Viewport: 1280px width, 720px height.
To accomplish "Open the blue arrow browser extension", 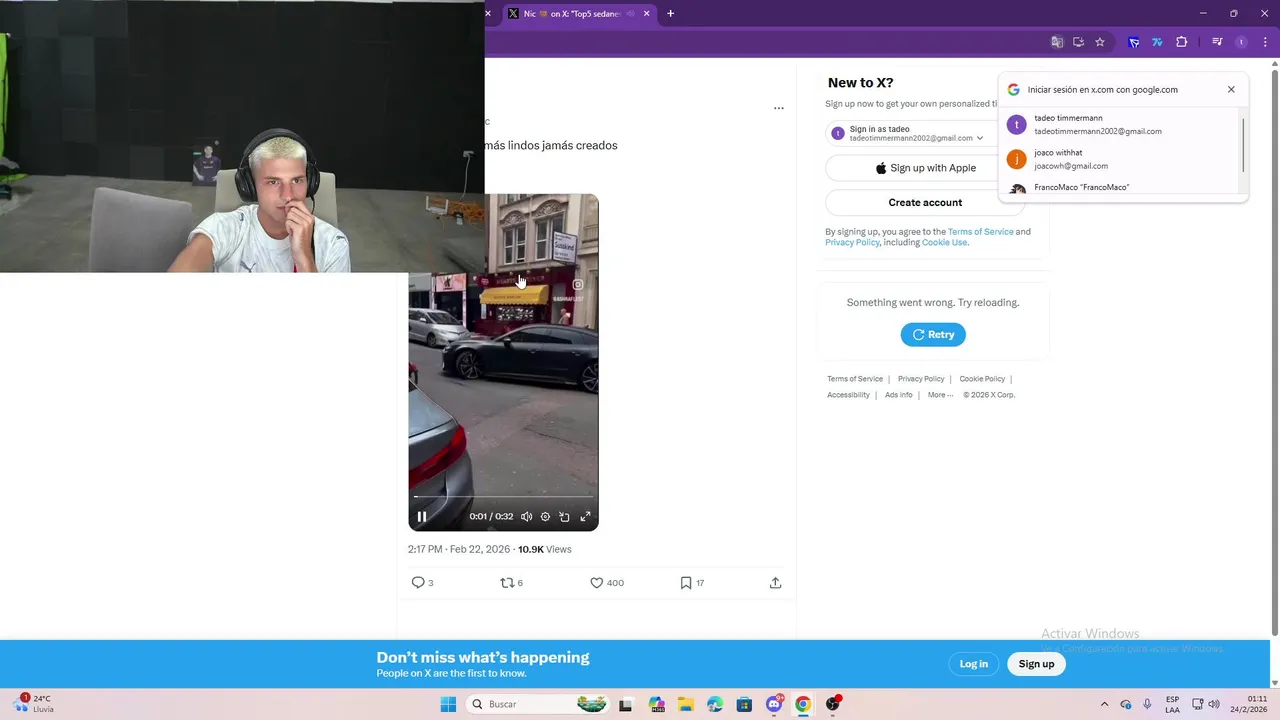I will [x=1134, y=42].
